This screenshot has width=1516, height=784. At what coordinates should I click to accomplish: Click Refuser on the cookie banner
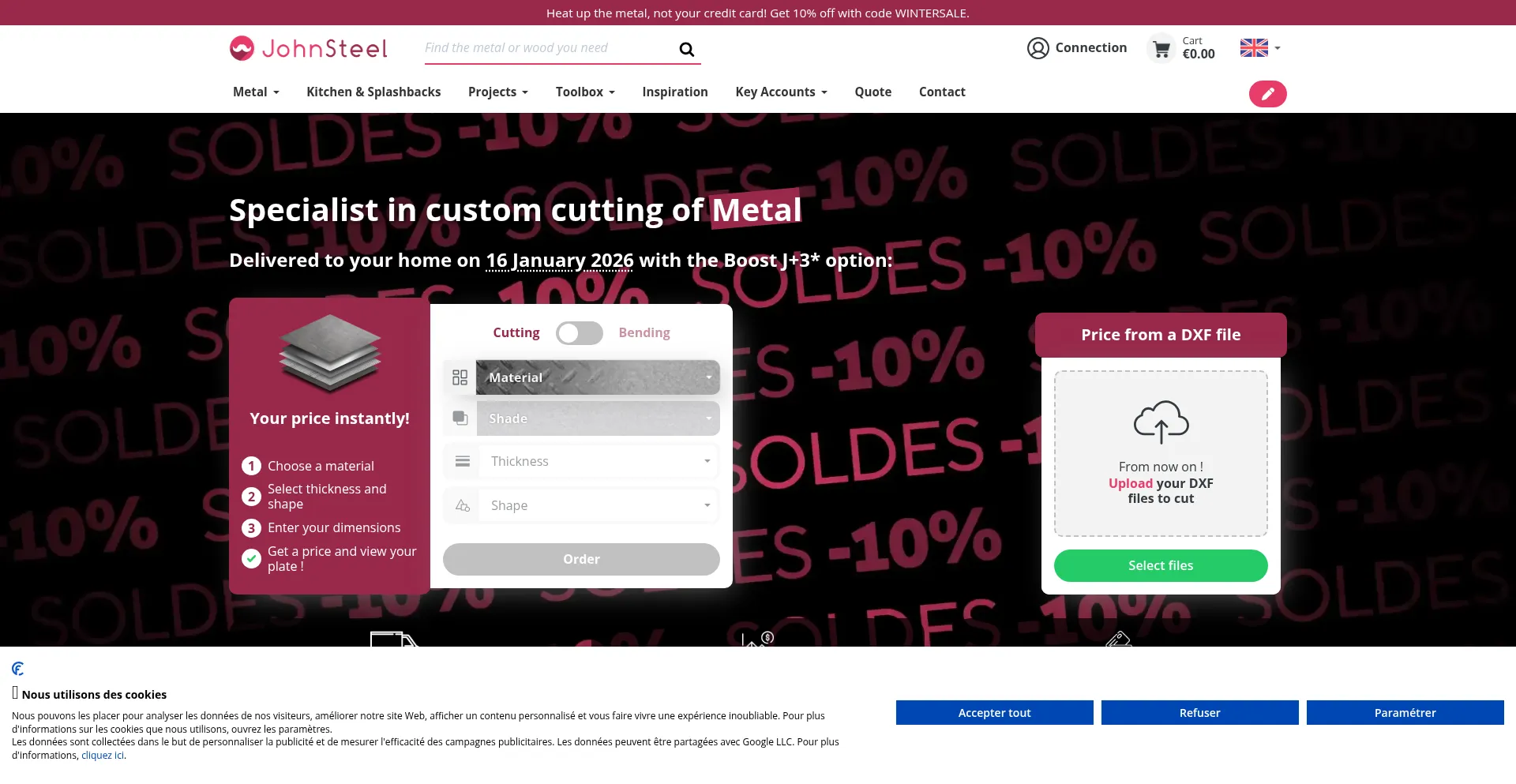pyautogui.click(x=1199, y=713)
